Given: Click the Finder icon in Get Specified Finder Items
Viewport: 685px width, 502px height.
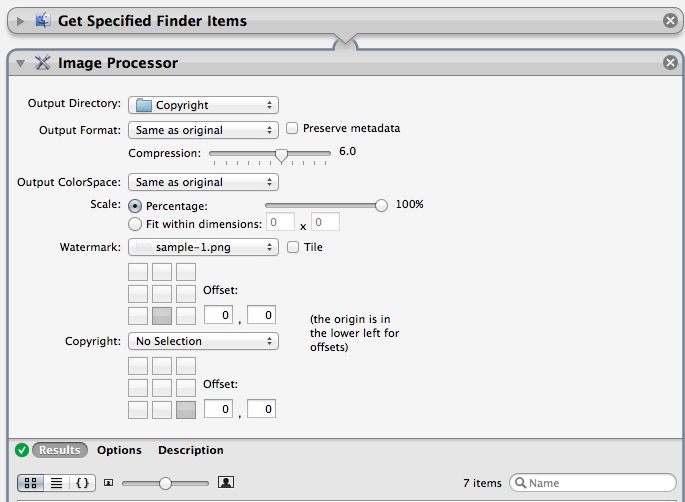Looking at the screenshot, I should (x=43, y=20).
